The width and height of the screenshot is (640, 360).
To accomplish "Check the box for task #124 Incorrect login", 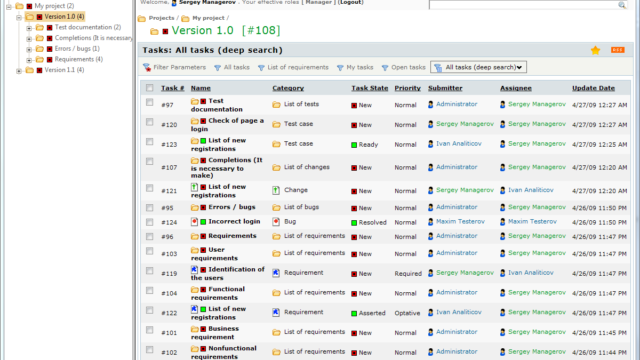I will [x=150, y=222].
